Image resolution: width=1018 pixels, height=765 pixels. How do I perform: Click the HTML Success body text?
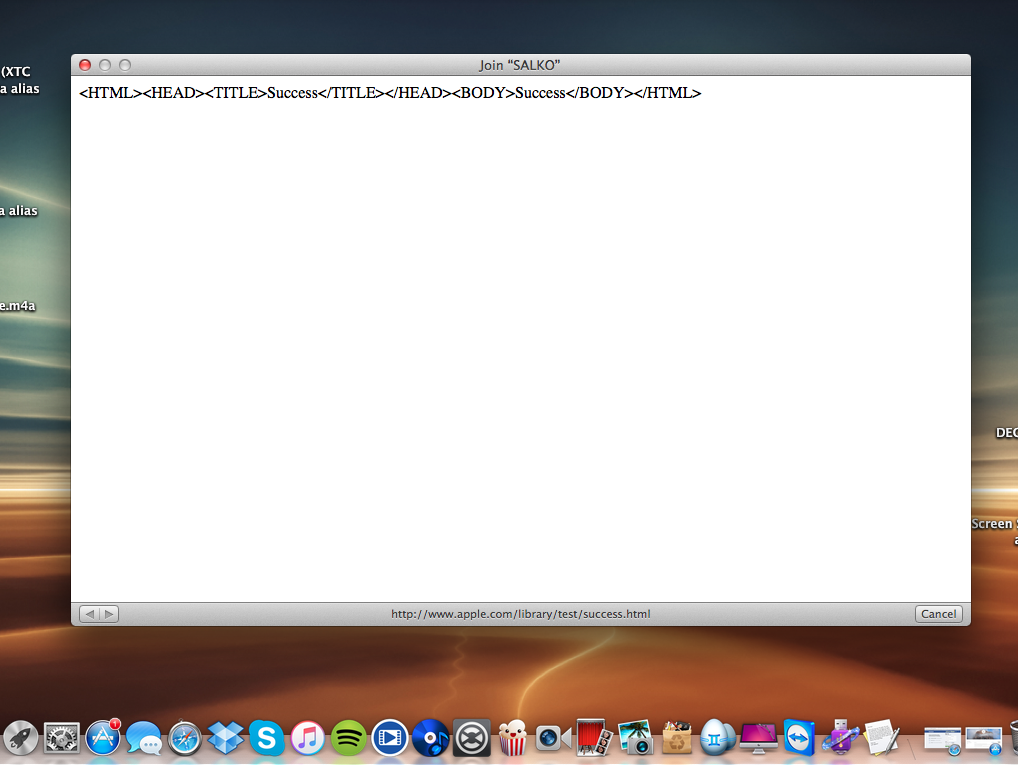click(x=390, y=93)
